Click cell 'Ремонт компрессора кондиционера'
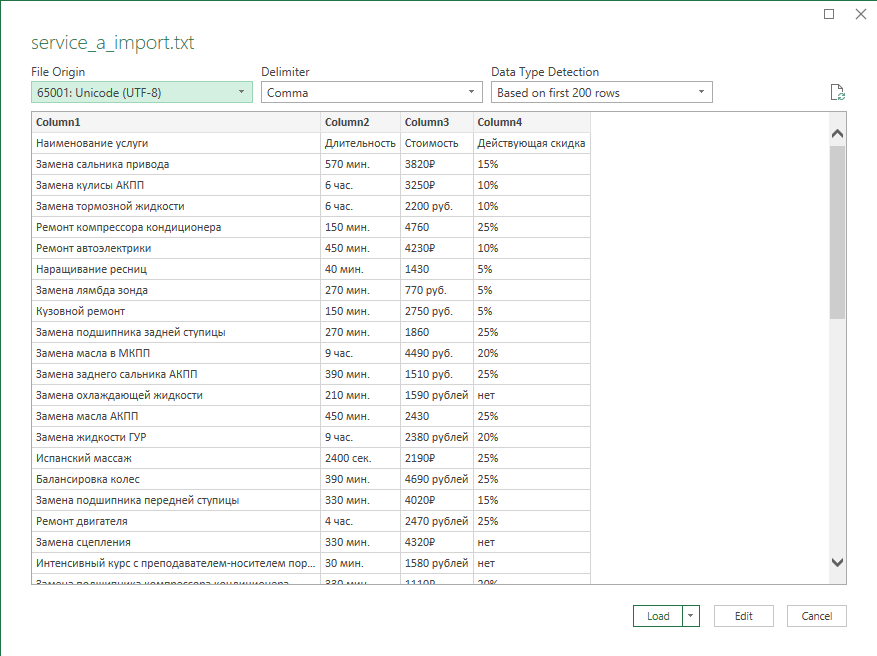This screenshot has height=656, width=877. tap(176, 227)
